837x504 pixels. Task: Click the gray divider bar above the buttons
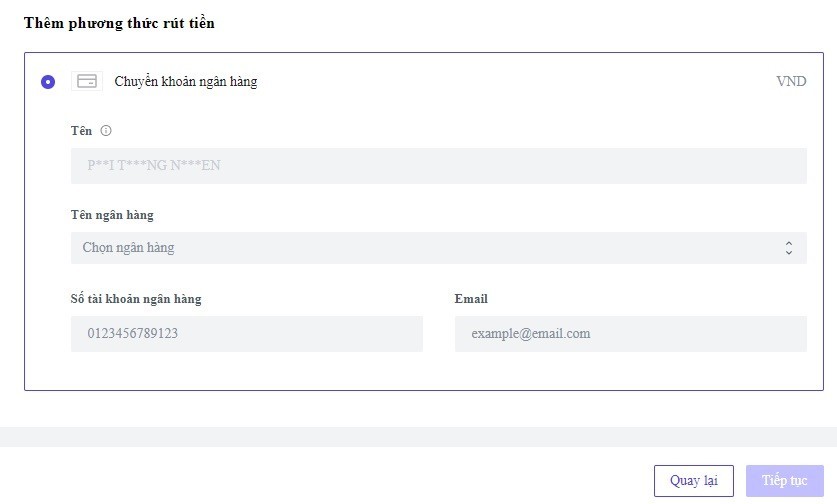[x=418, y=436]
